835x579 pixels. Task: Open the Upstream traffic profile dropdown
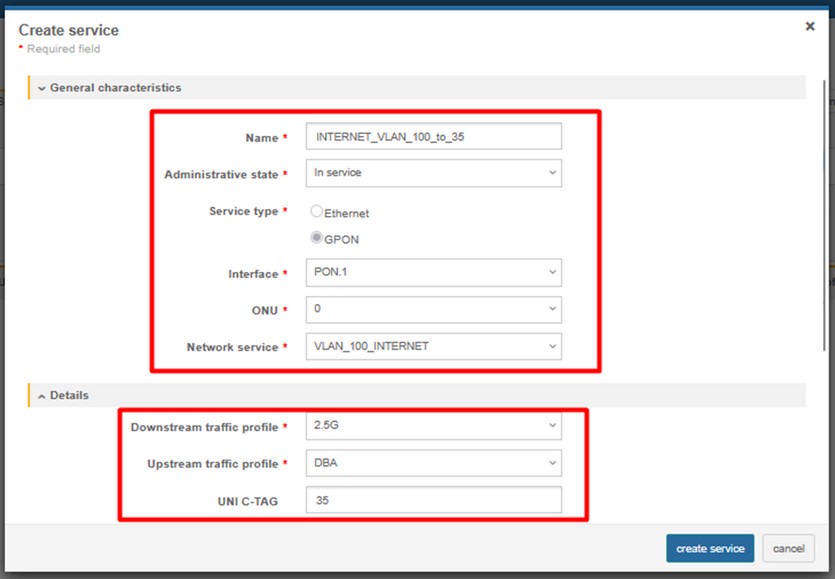432,463
